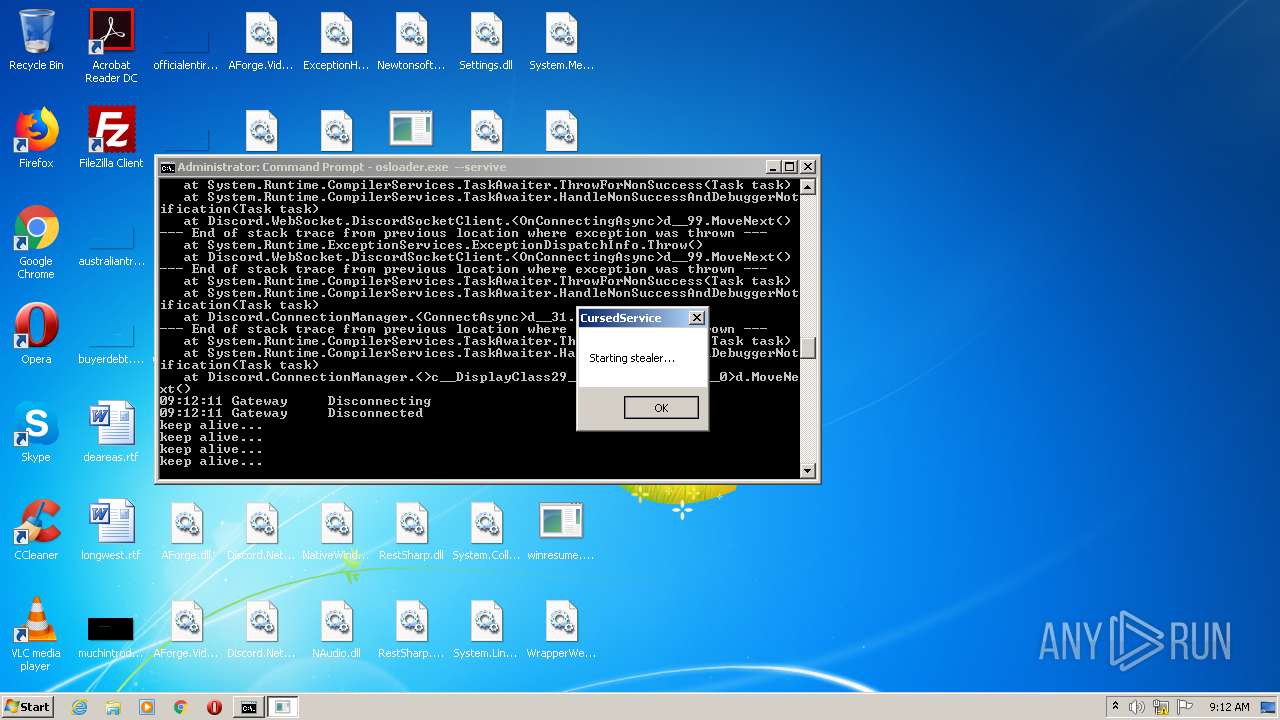Image resolution: width=1280 pixels, height=720 pixels.
Task: Select the Acrobat Reader DC shortcut
Action: [111, 47]
